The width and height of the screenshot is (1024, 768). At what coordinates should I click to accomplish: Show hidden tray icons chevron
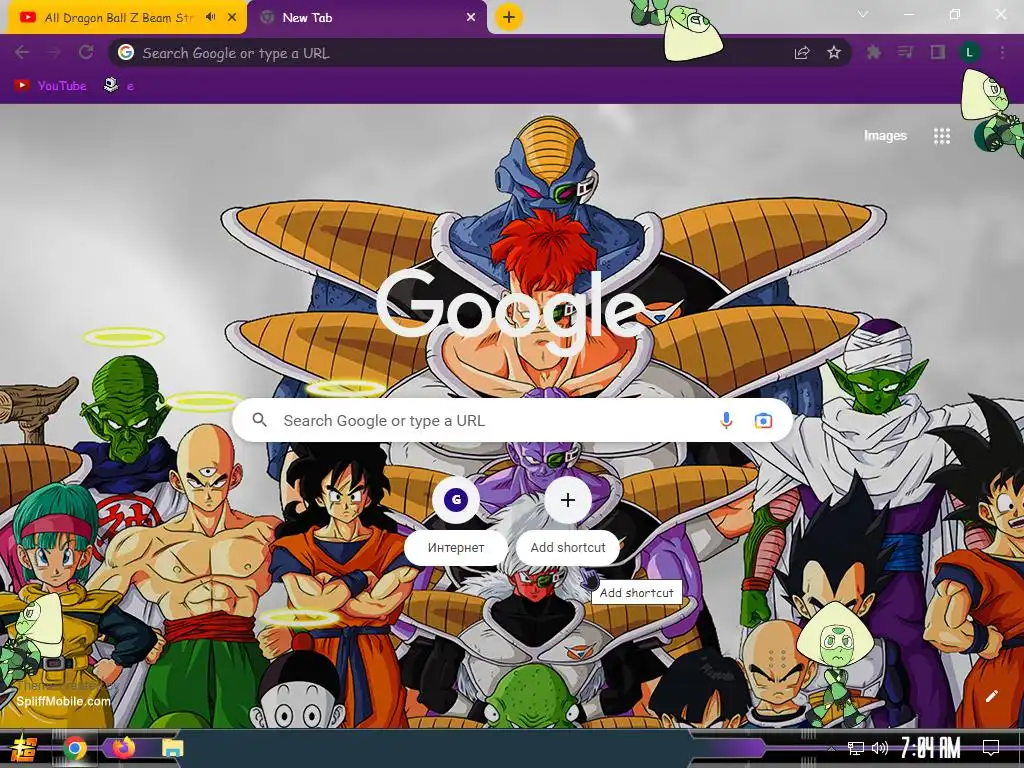click(831, 748)
